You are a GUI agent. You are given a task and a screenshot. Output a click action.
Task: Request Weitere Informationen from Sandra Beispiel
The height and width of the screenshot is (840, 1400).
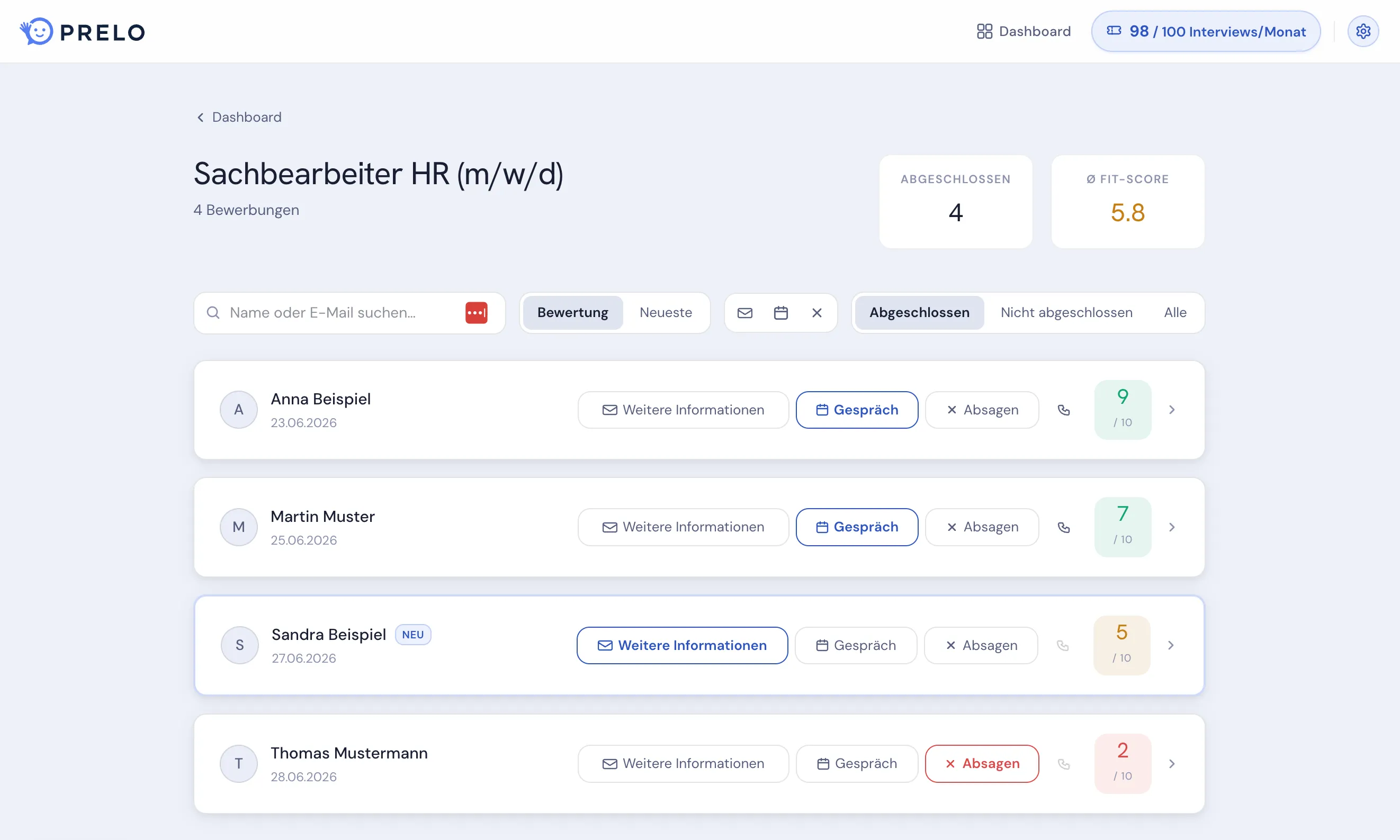(682, 645)
